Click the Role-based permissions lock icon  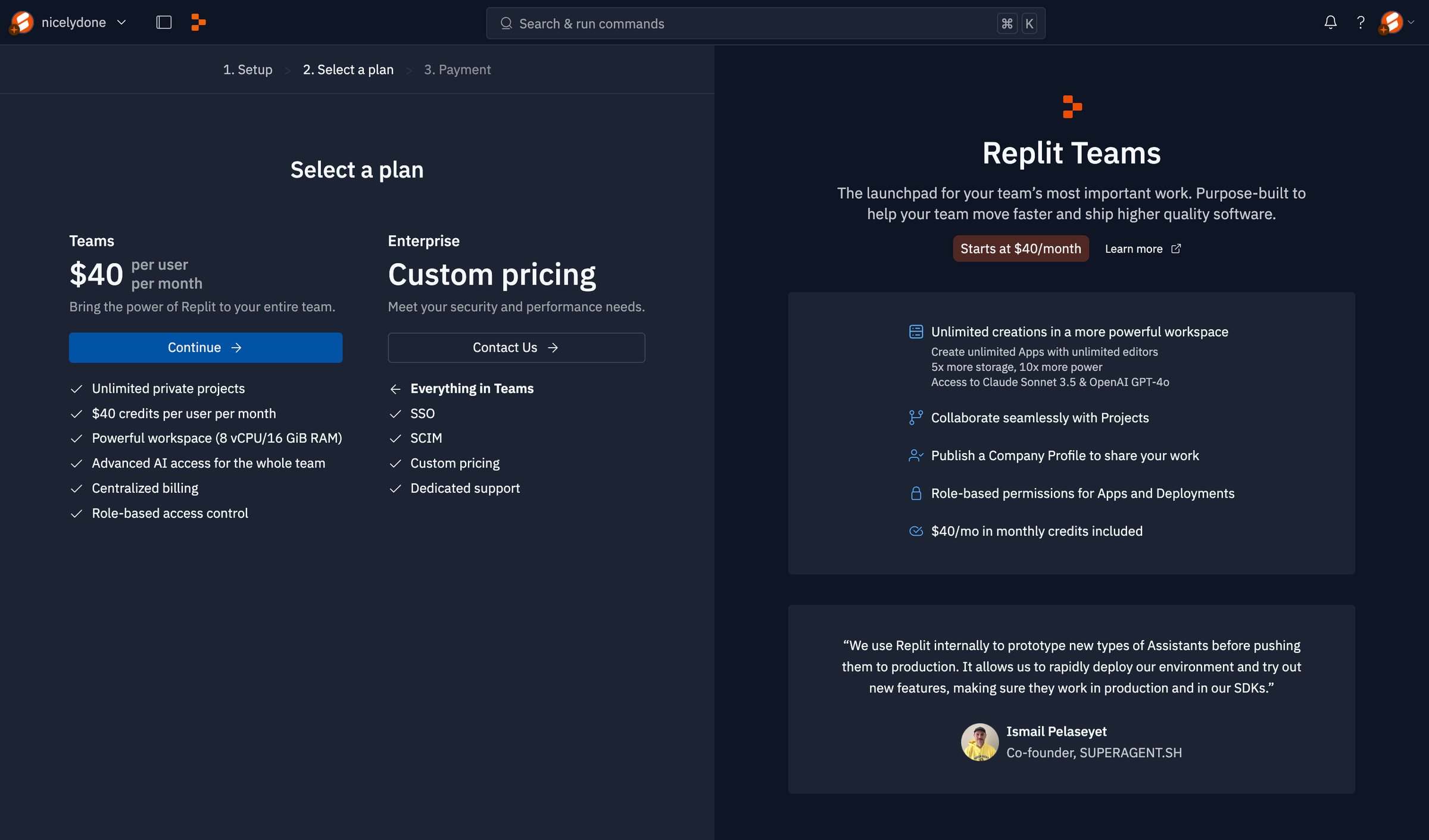coord(916,494)
